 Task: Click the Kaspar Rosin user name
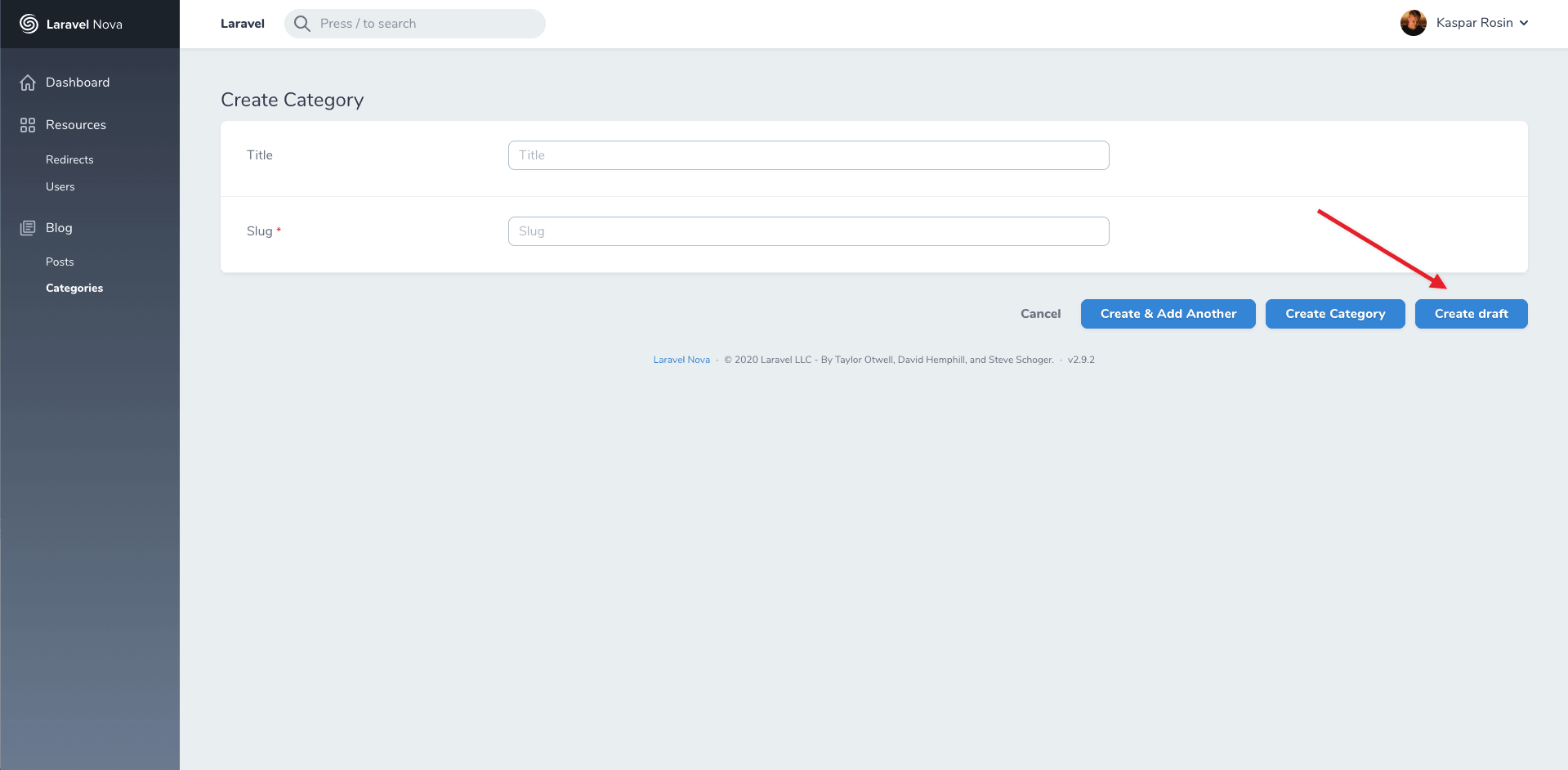(x=1475, y=23)
